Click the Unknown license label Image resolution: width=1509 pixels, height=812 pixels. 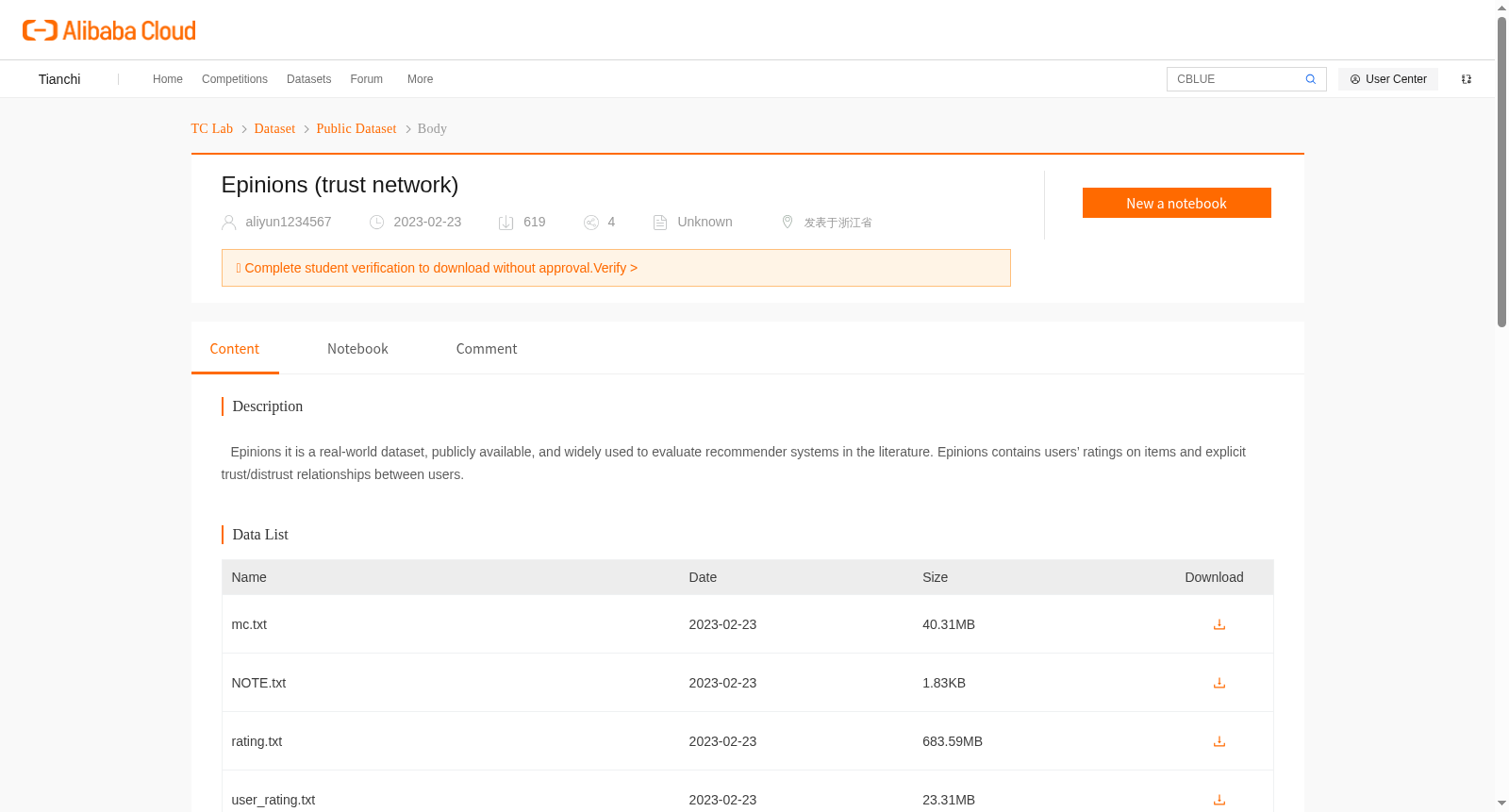[705, 222]
